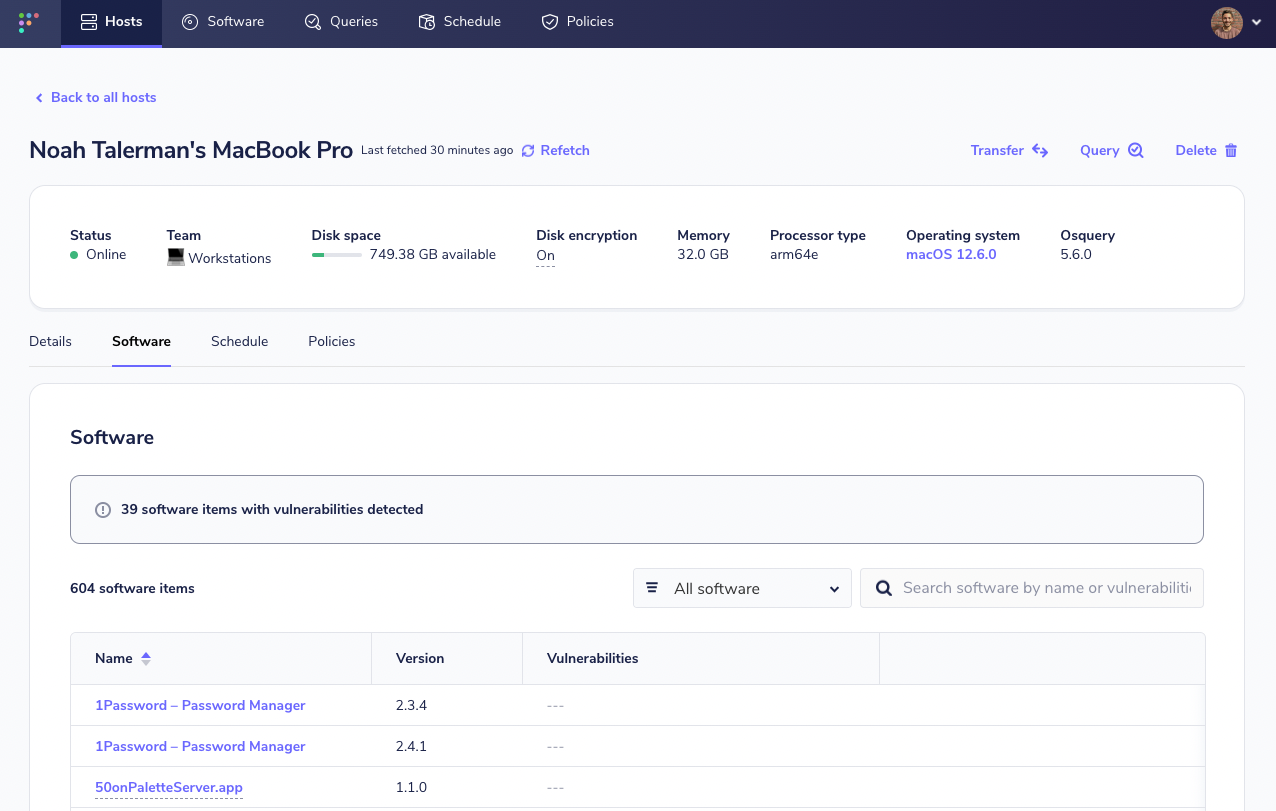The height and width of the screenshot is (811, 1276).
Task: Click the disk space usage bar
Action: point(337,254)
